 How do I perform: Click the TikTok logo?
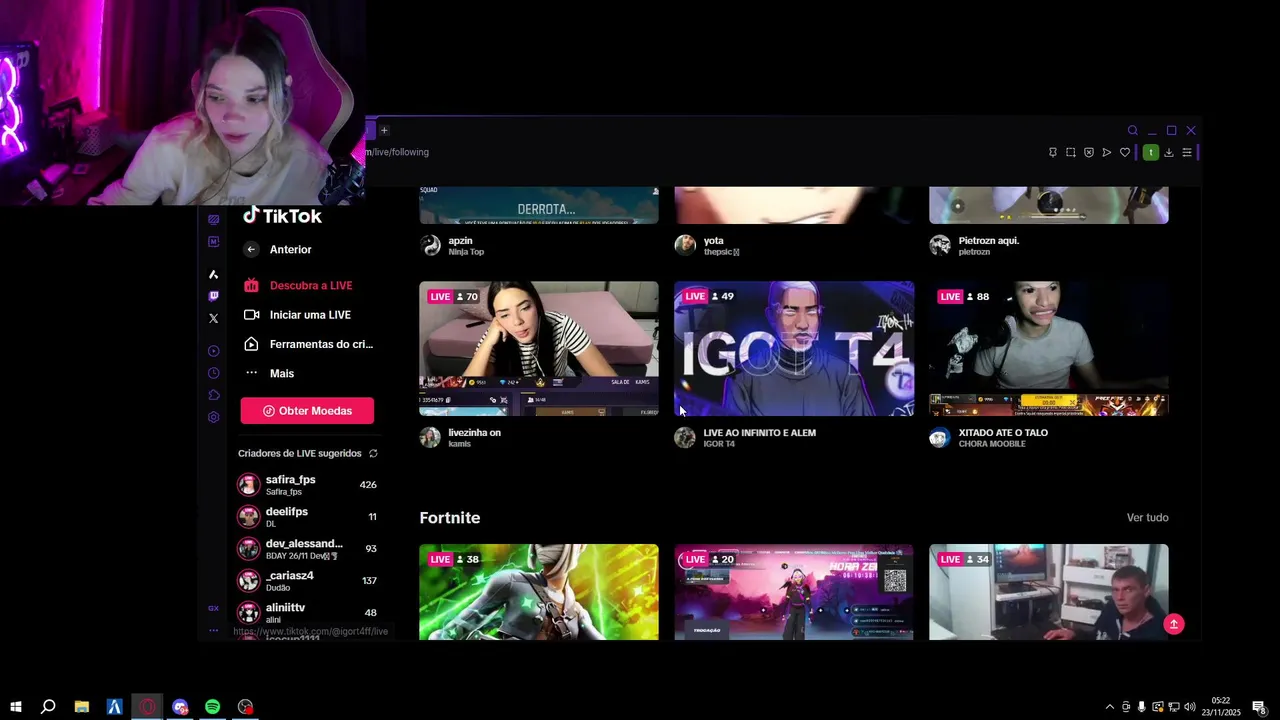282,216
